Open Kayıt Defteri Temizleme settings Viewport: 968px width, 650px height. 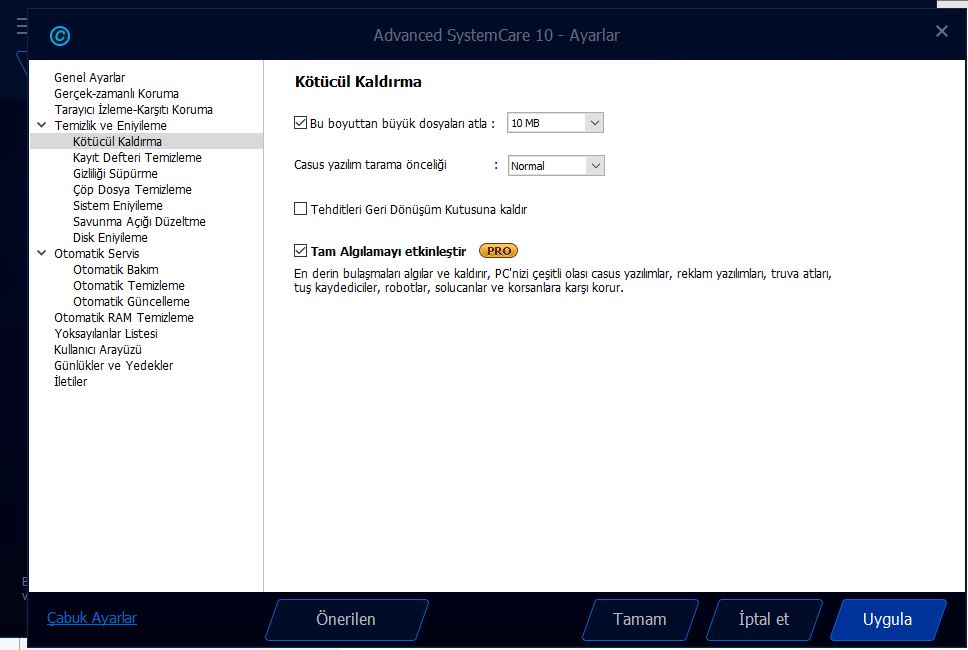tap(137, 157)
